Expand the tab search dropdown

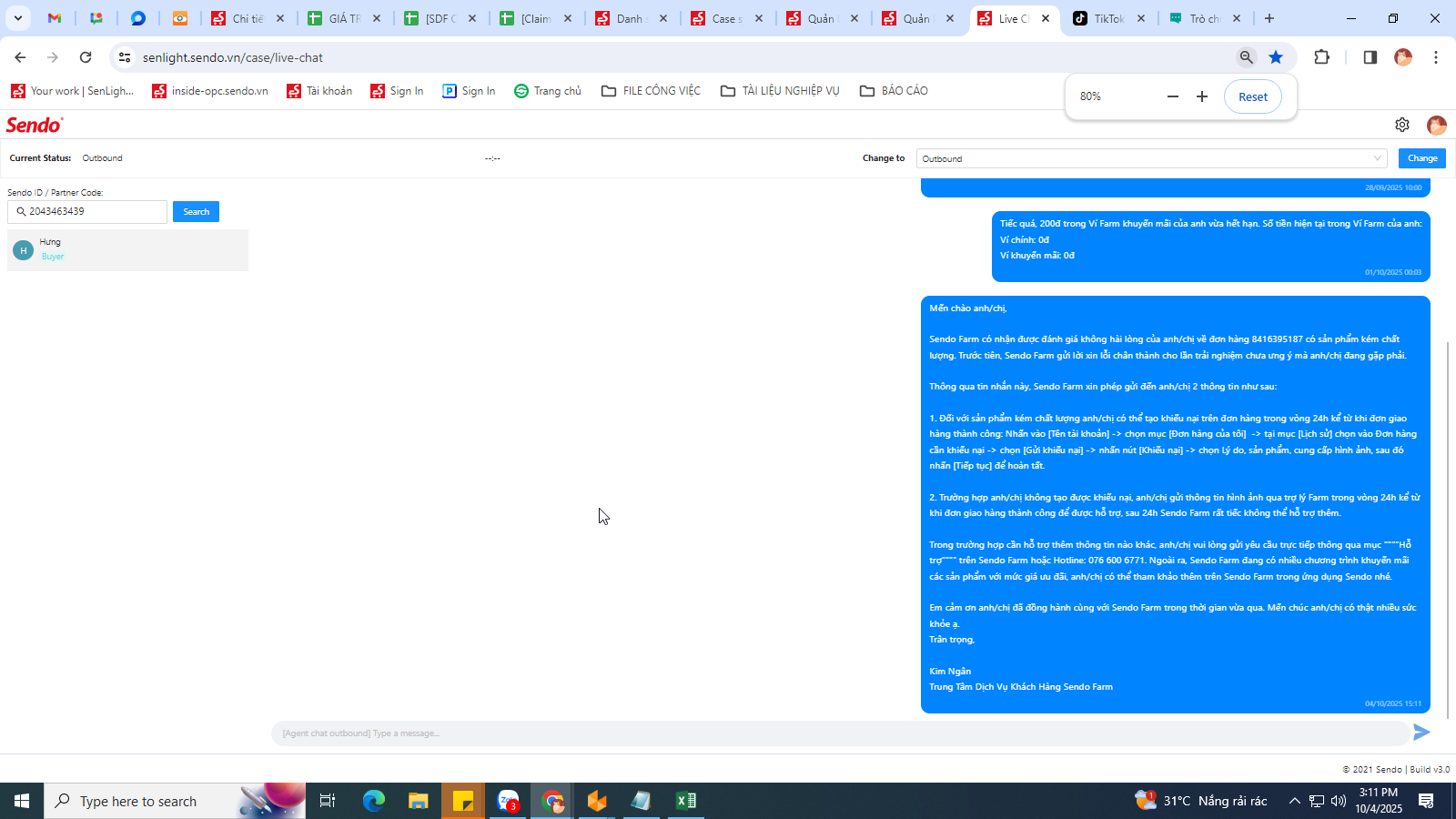tap(17, 18)
